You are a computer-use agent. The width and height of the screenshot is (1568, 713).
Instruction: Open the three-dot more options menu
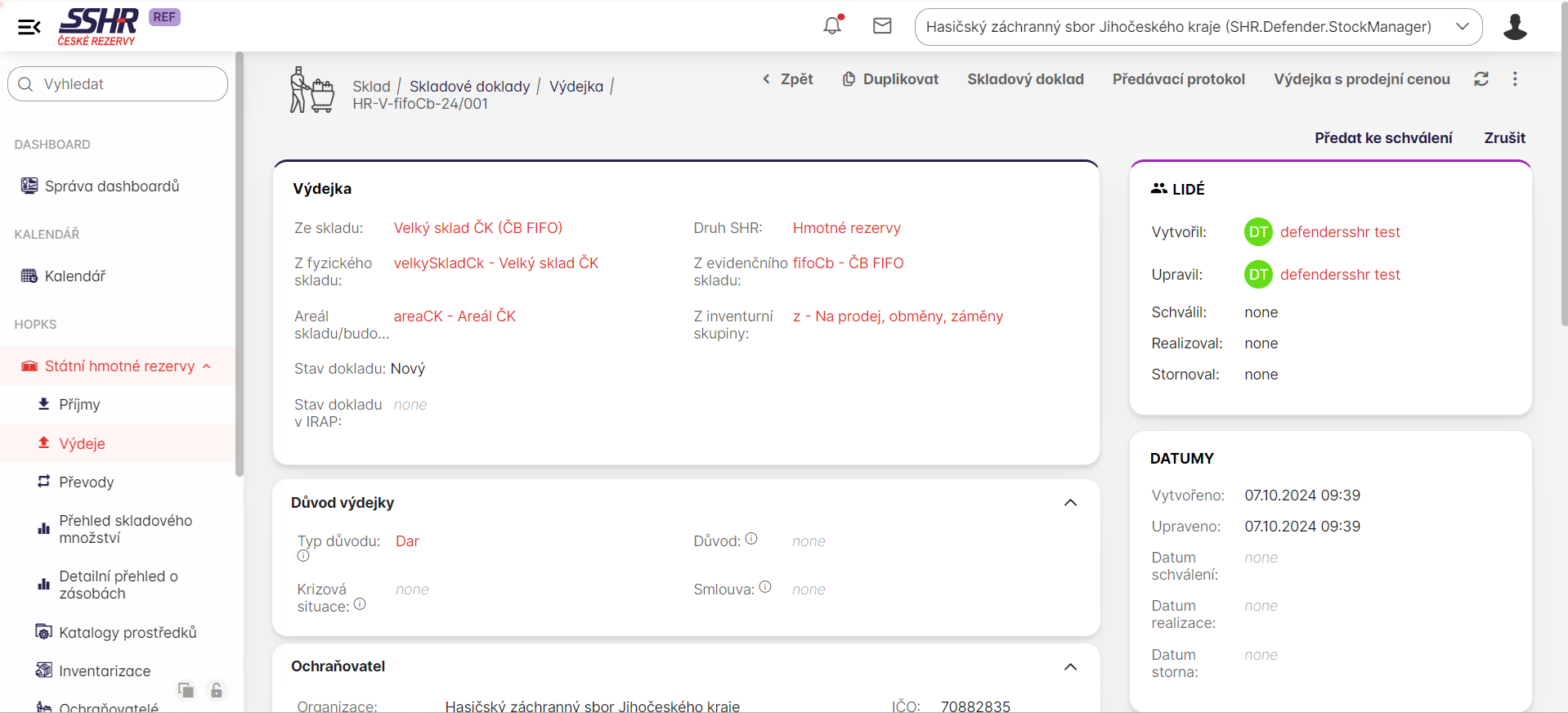(x=1515, y=79)
